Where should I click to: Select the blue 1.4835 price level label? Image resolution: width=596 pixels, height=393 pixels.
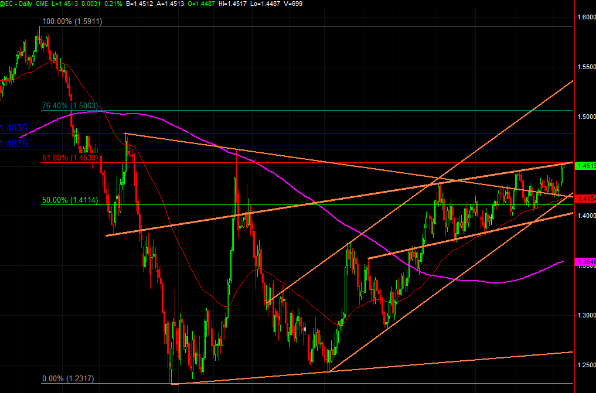[14, 128]
